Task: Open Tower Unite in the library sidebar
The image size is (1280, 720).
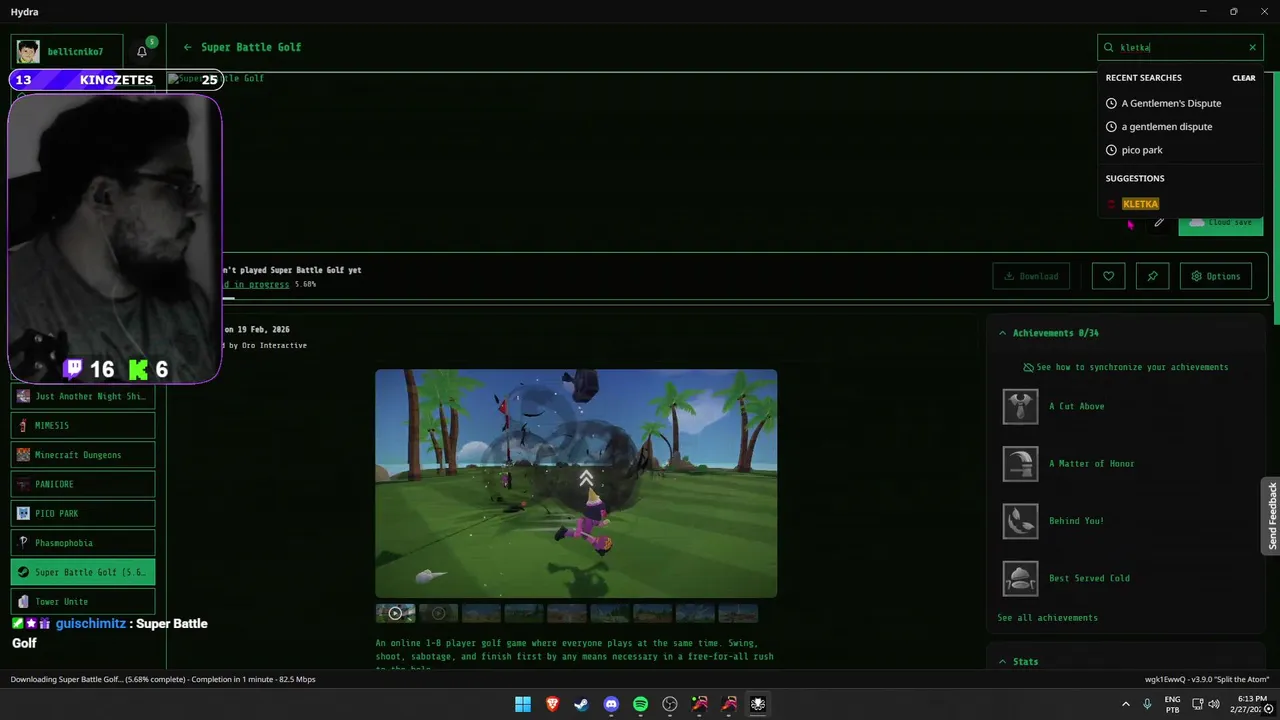Action: 83,601
